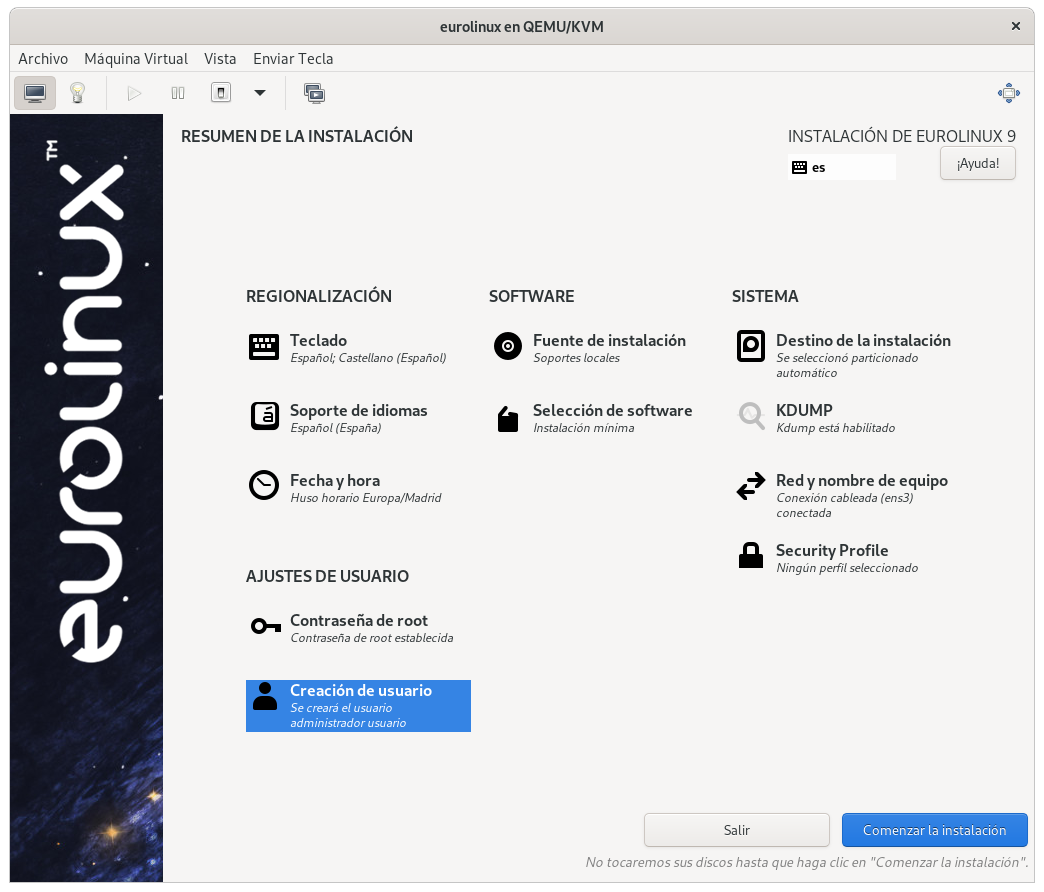Show virtual hardware details lightbulb icon
Screen dimensions: 1044x892
click(x=77, y=93)
